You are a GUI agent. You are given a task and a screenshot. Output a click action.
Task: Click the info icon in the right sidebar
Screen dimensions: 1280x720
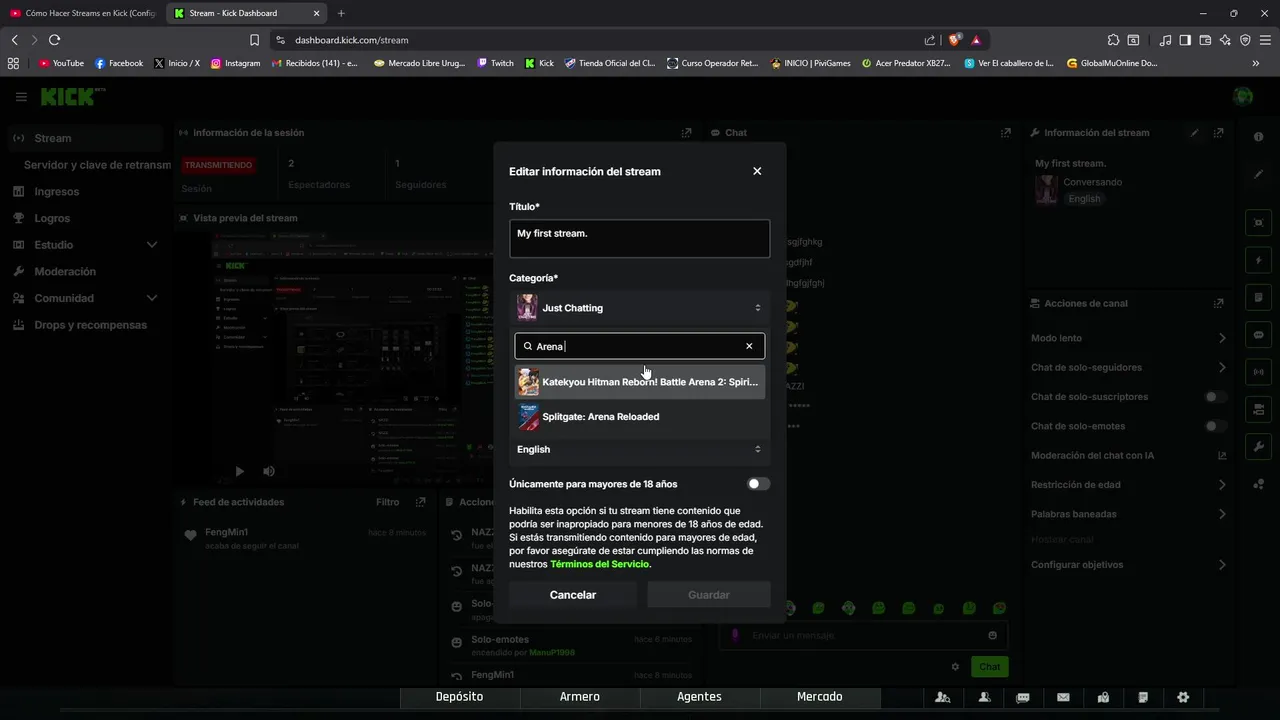(1259, 136)
